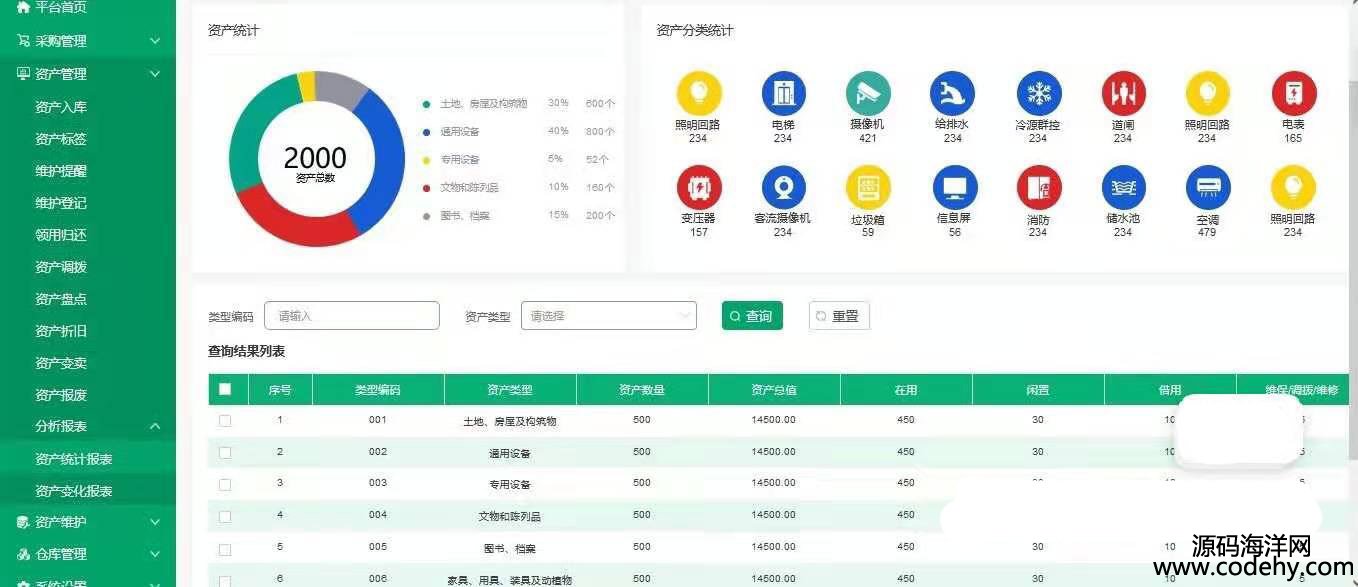Open the 电梯 elevator category icon
1358x587 pixels.
point(783,94)
